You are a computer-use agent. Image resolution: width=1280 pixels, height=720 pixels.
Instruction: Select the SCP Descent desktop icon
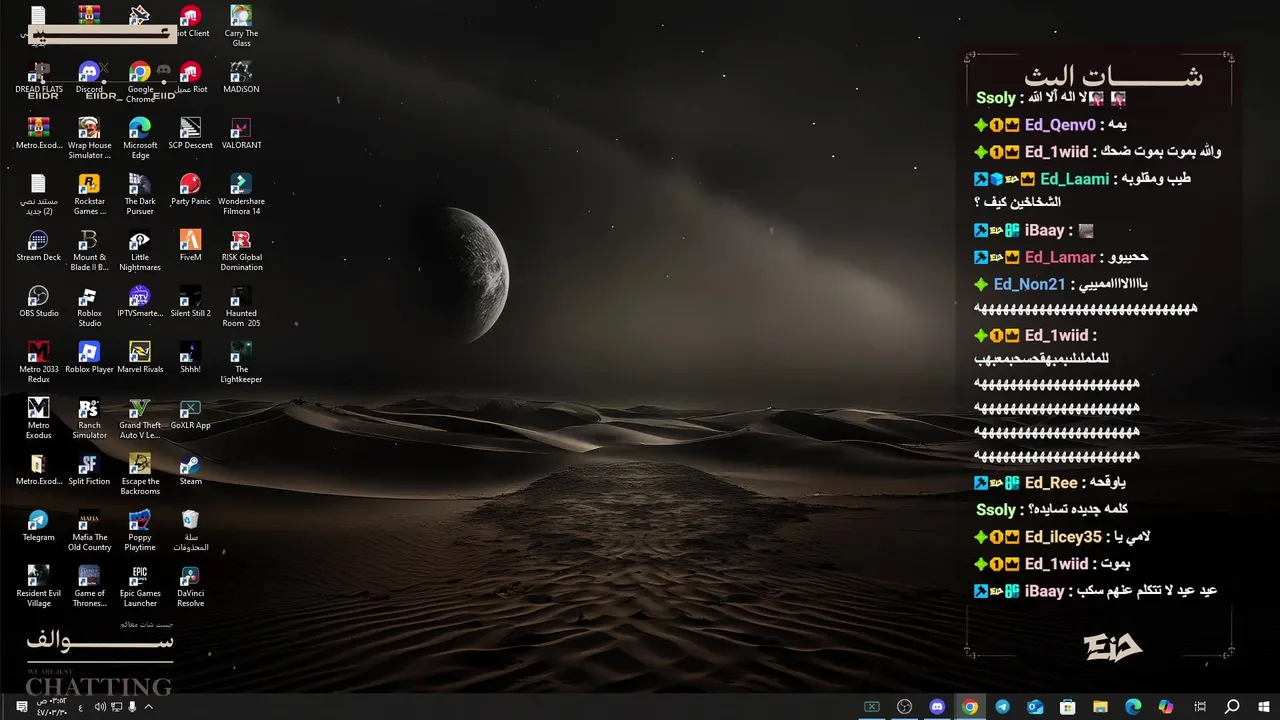pyautogui.click(x=190, y=133)
